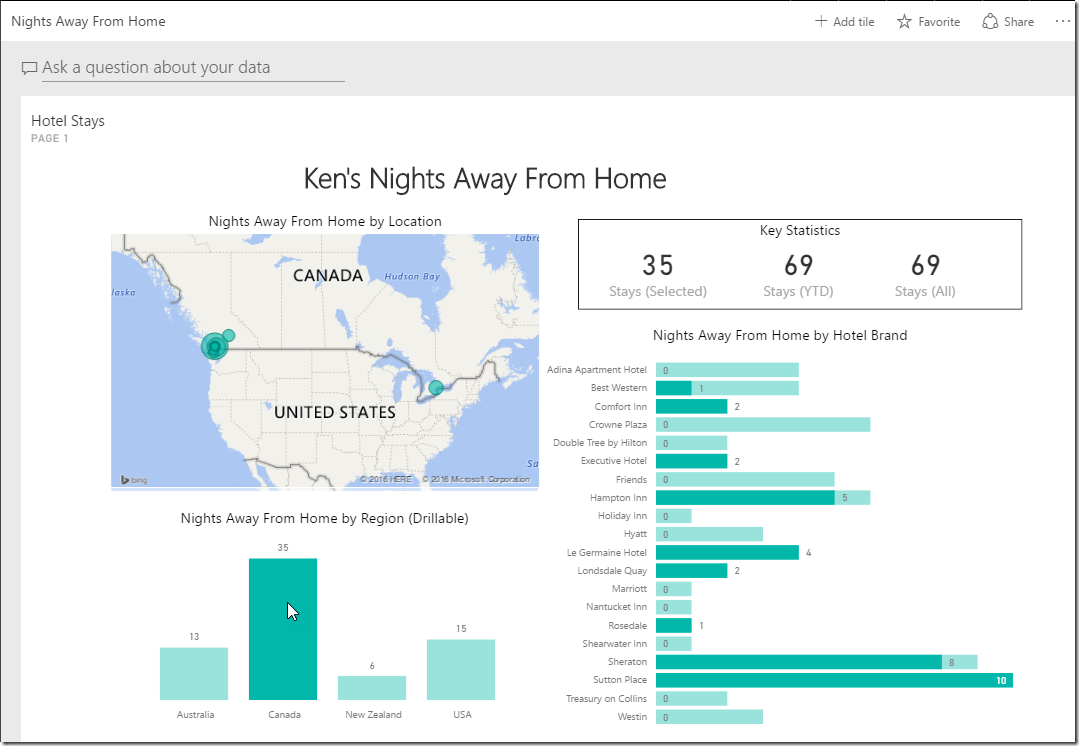Click the 35 Stays (Selected) card
Viewport: 1079px width, 746px height.
pos(658,274)
